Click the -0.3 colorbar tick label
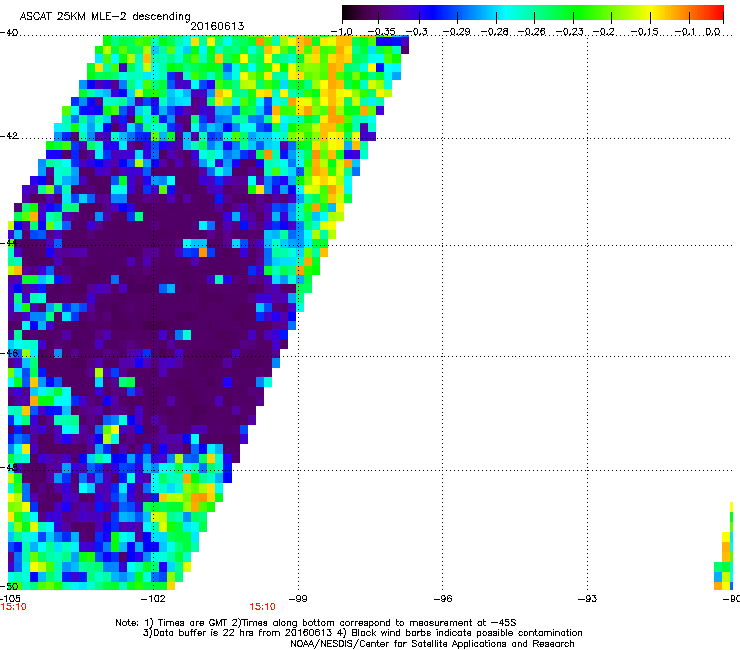 click(x=417, y=32)
